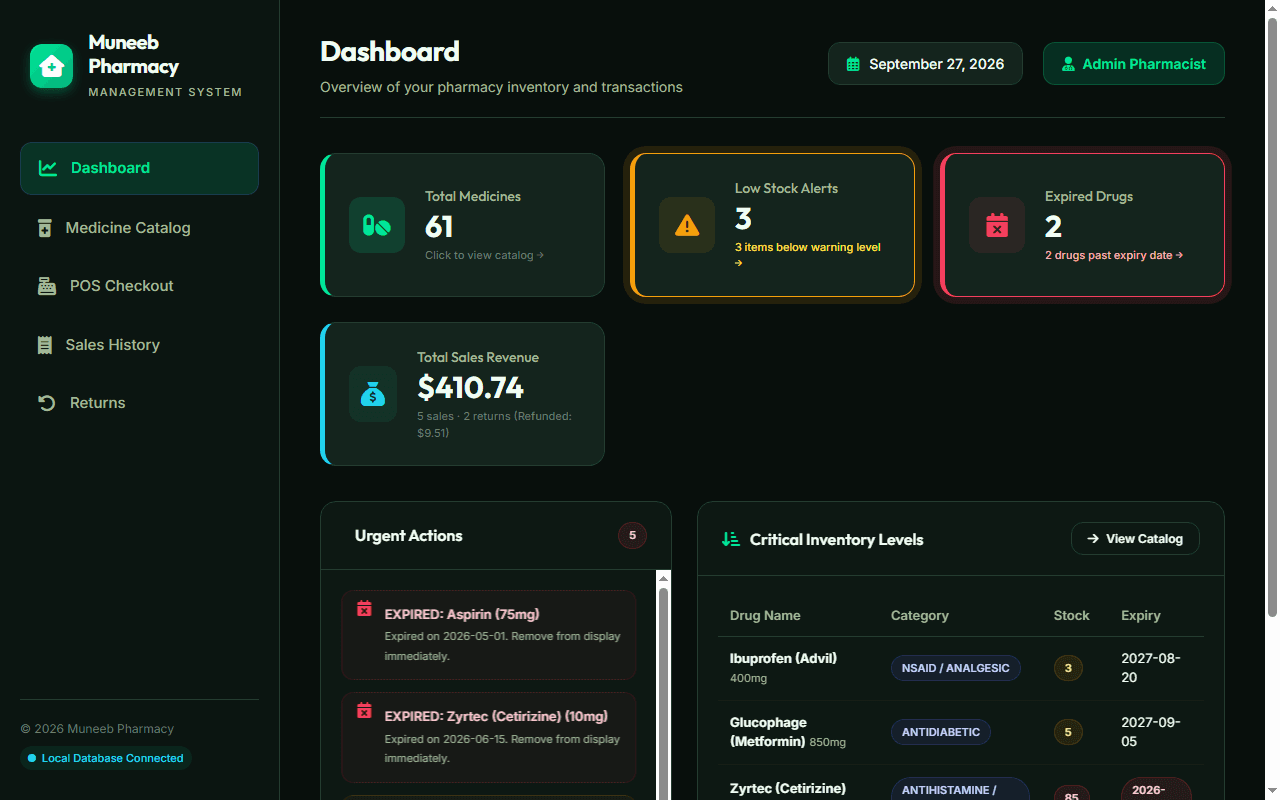Click the Urgent Actions list scrollbar
Screen dimensions: 1280x800
tap(663, 690)
